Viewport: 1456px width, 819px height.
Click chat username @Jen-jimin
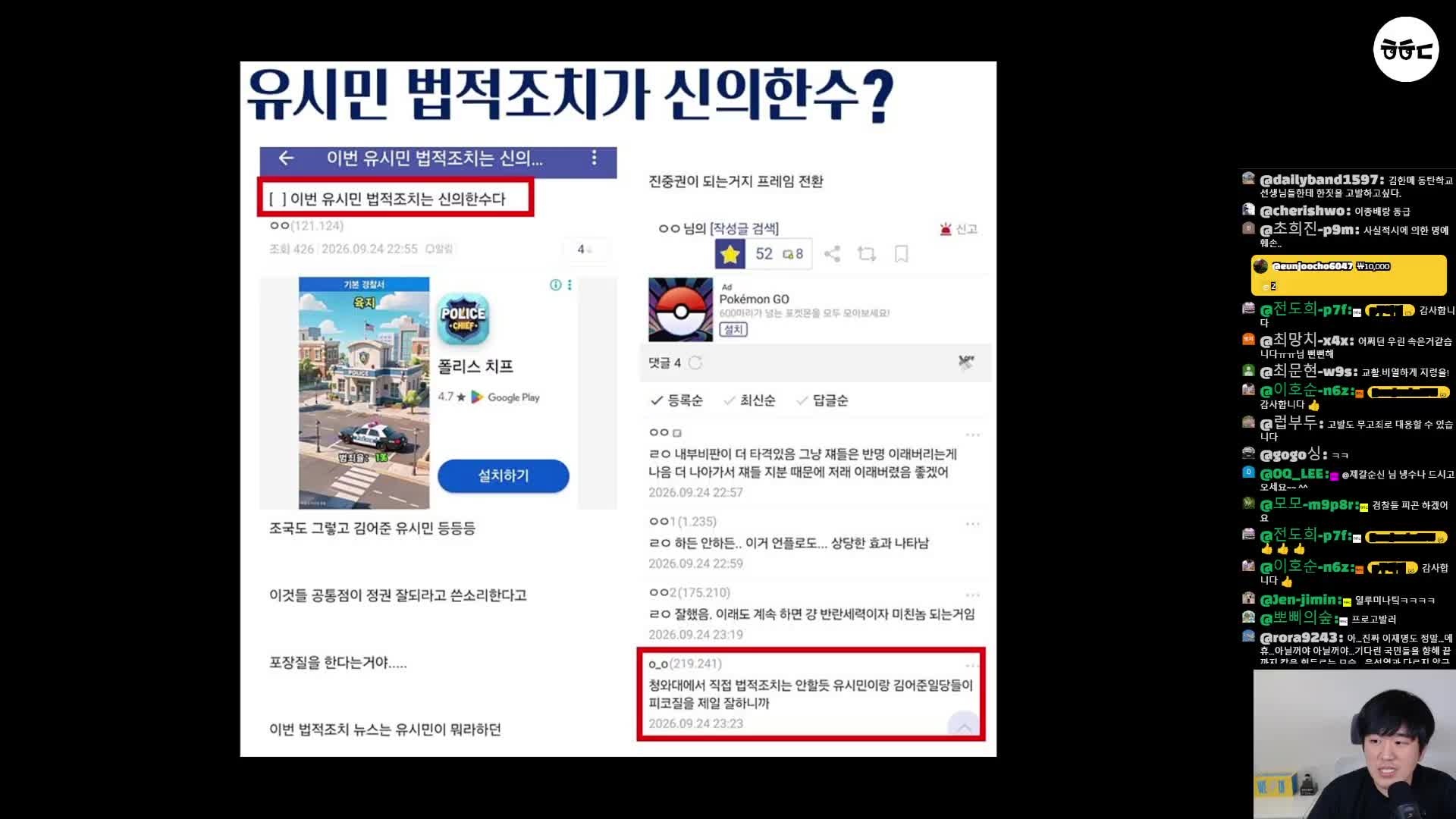(1300, 600)
